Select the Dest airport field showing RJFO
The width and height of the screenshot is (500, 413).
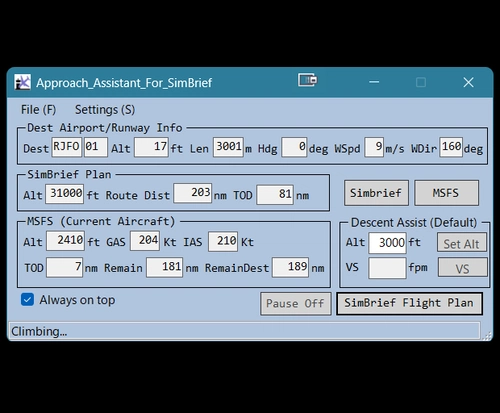(x=66, y=147)
